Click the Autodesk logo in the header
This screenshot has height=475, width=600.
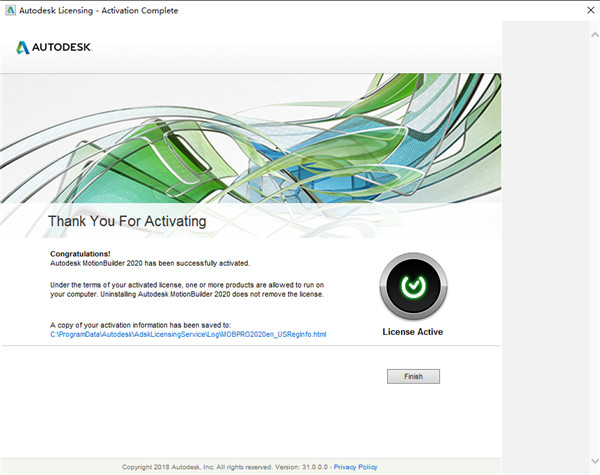click(x=54, y=47)
